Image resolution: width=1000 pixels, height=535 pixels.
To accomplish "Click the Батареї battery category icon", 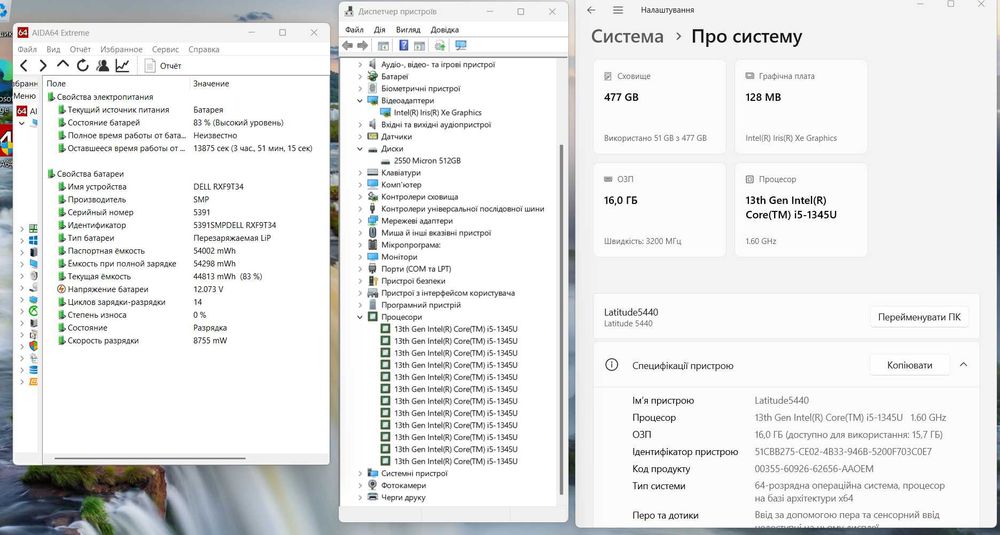I will (372, 77).
